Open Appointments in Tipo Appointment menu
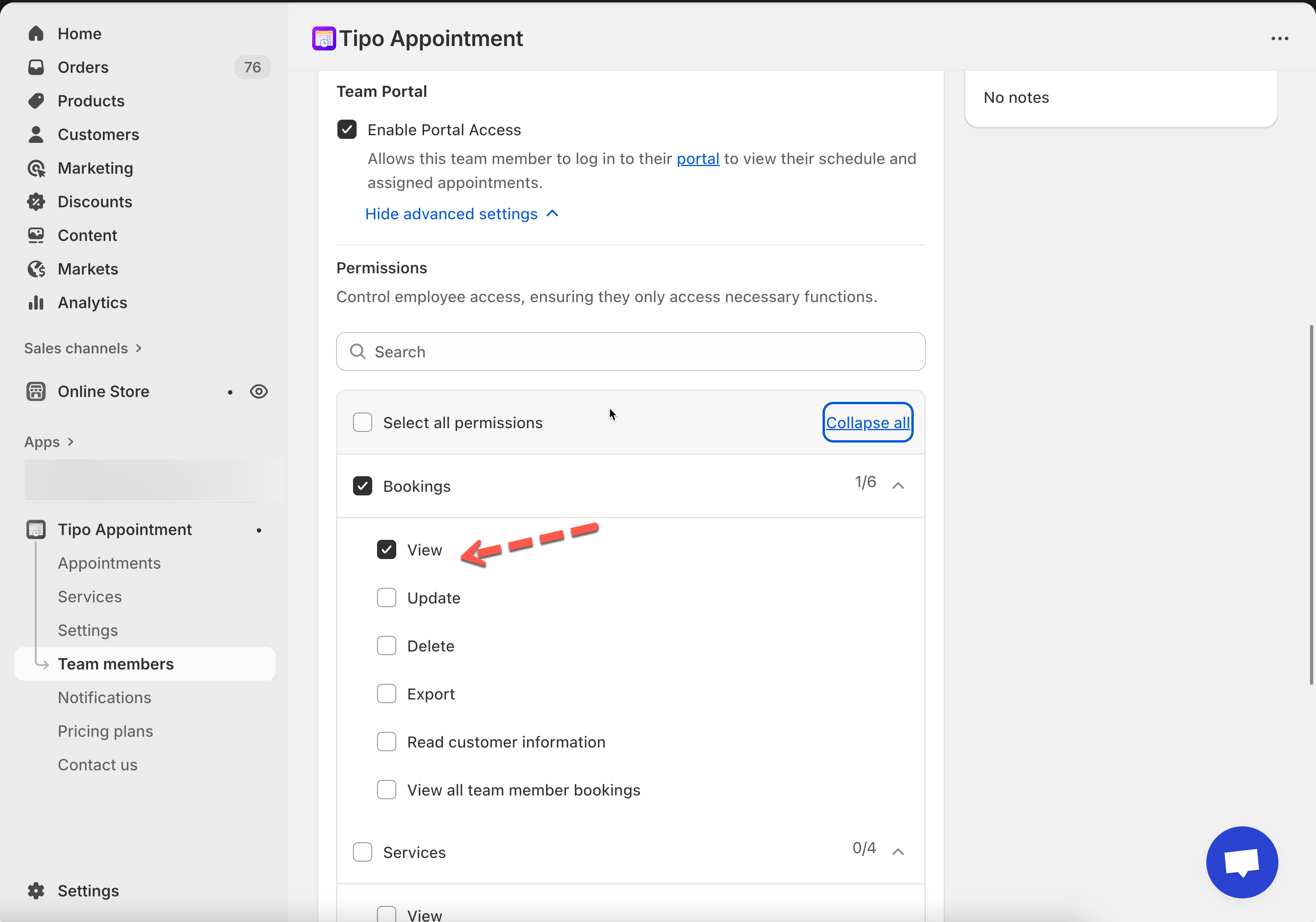1316x922 pixels. pyautogui.click(x=109, y=563)
